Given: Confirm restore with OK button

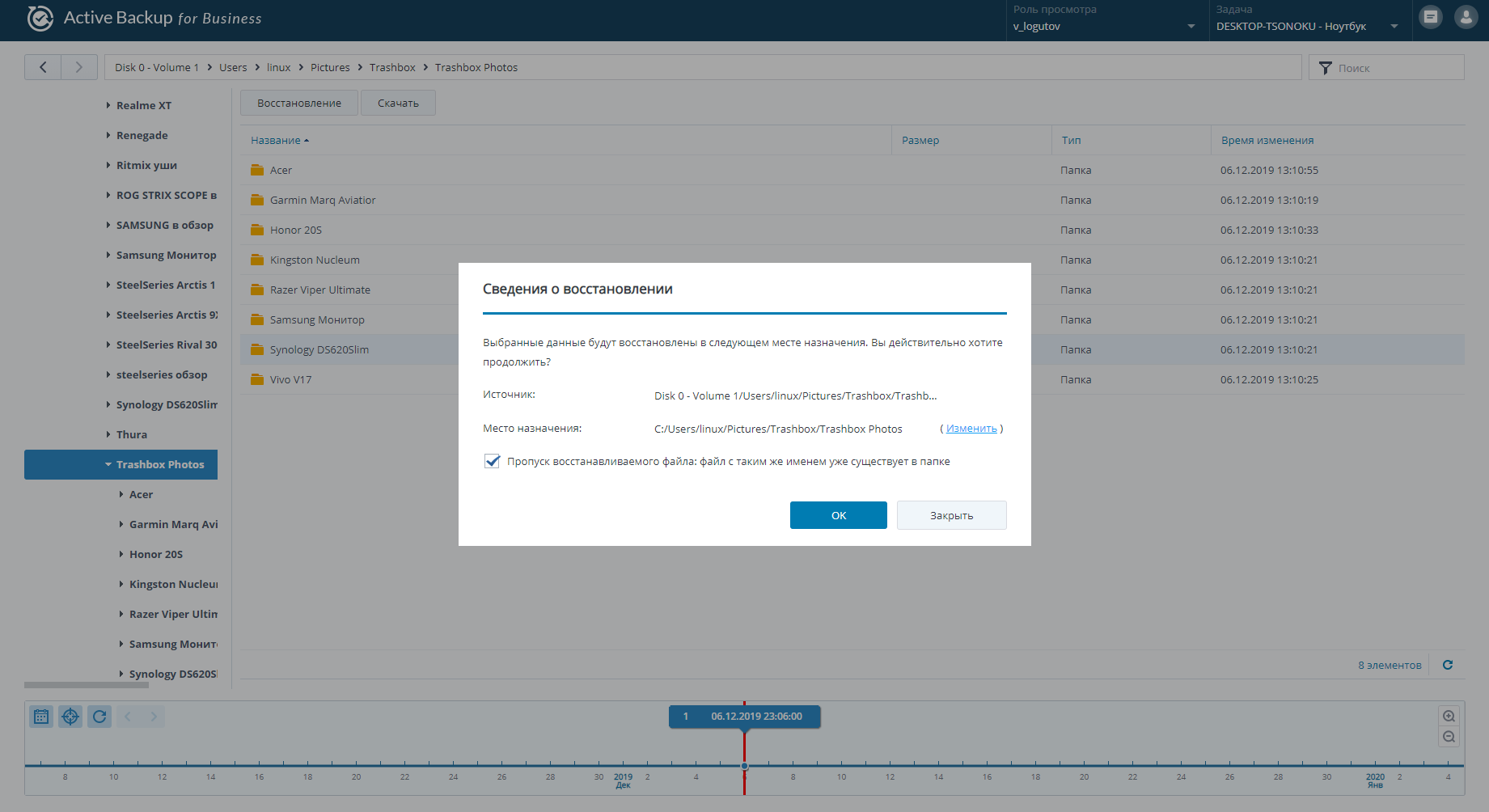Looking at the screenshot, I should tap(839, 515).
